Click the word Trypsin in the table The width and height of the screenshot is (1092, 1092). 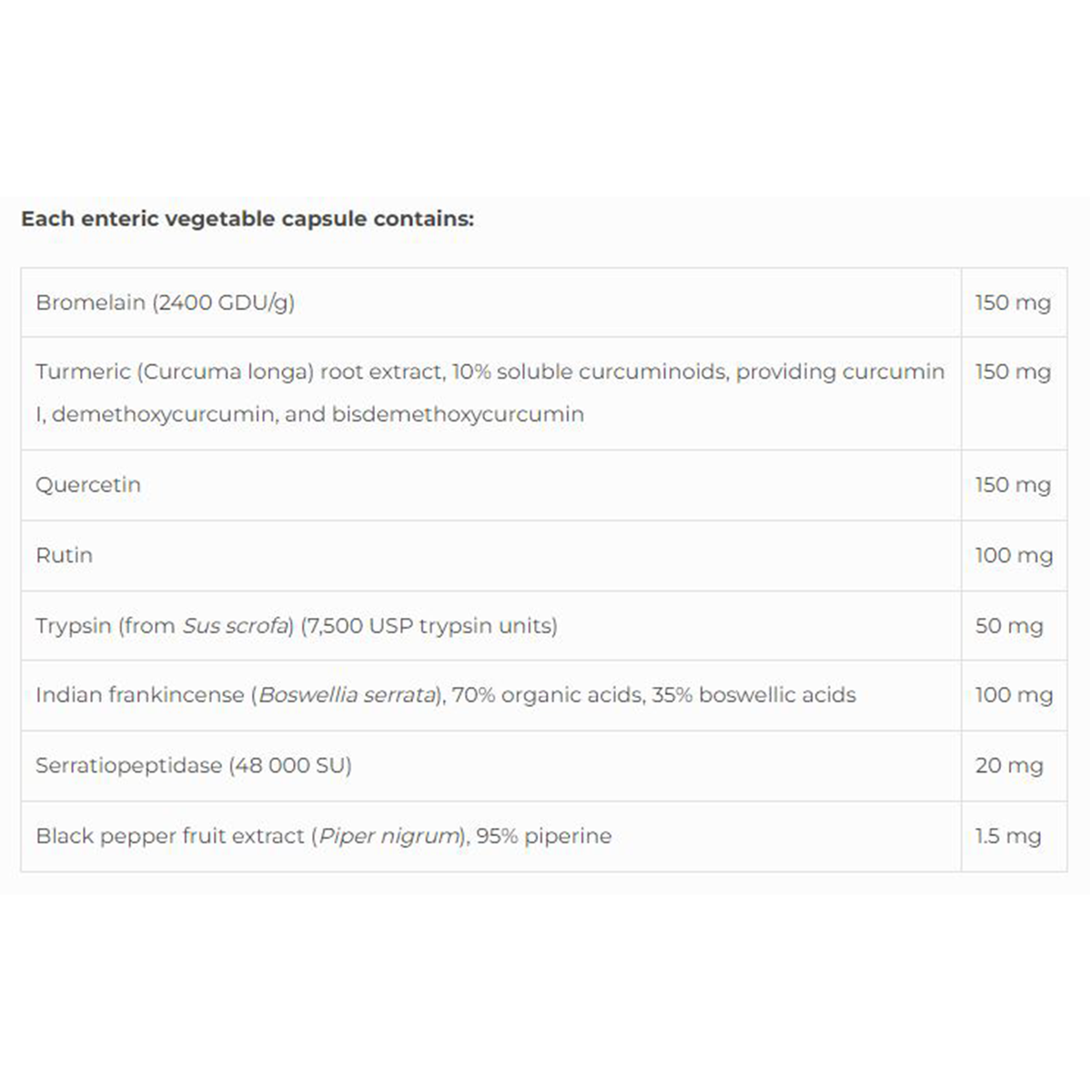click(x=74, y=626)
